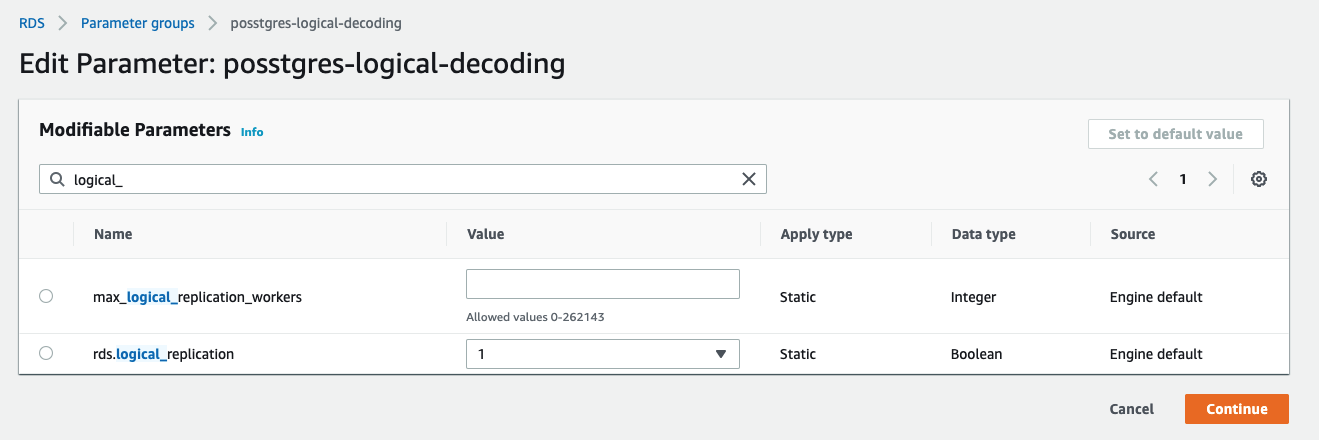Viewport: 1319px width, 440px height.
Task: Navigate to the Parameter groups breadcrumb
Action: 138,22
